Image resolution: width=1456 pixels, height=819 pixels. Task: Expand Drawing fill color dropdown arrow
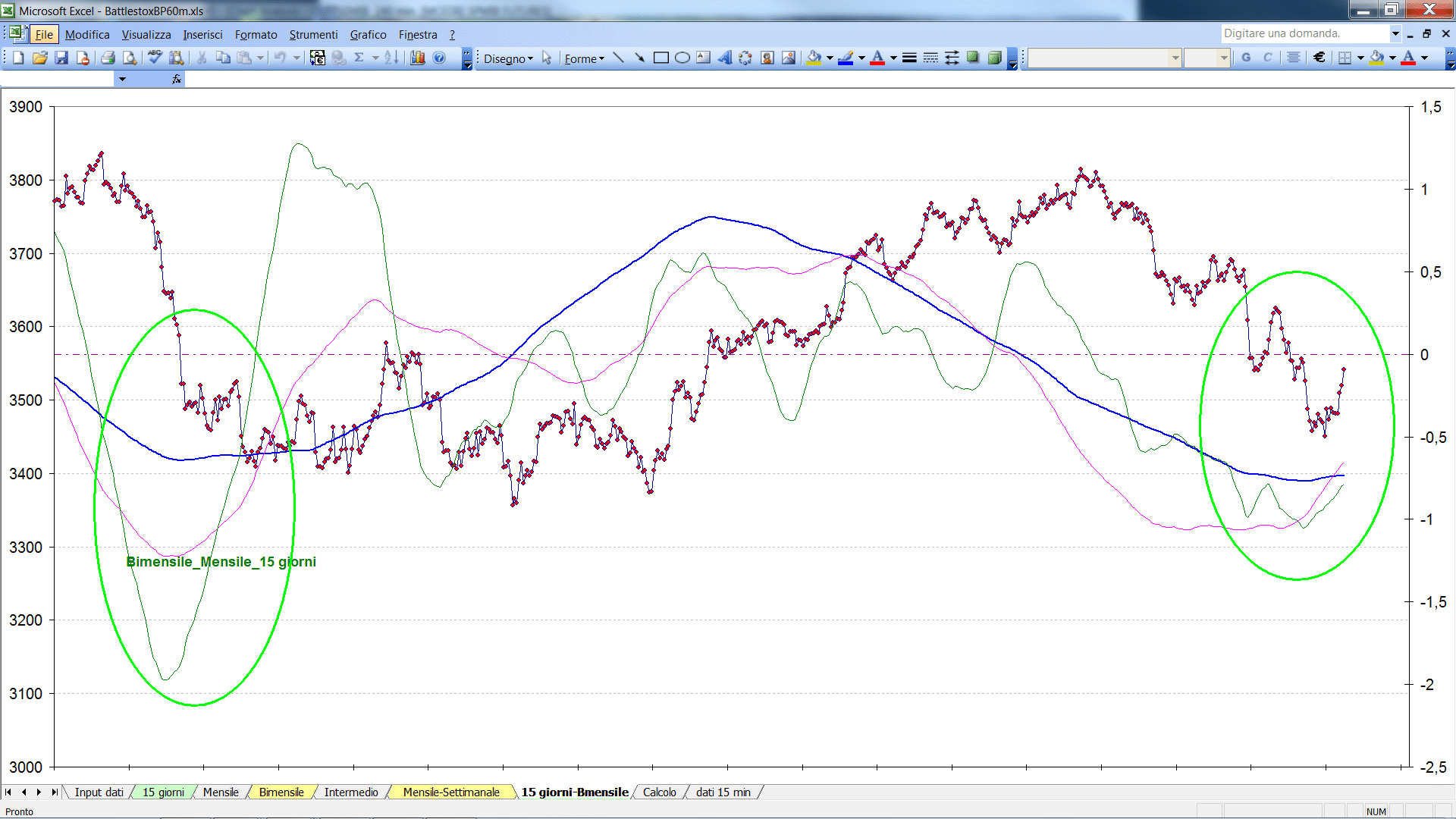coord(830,58)
